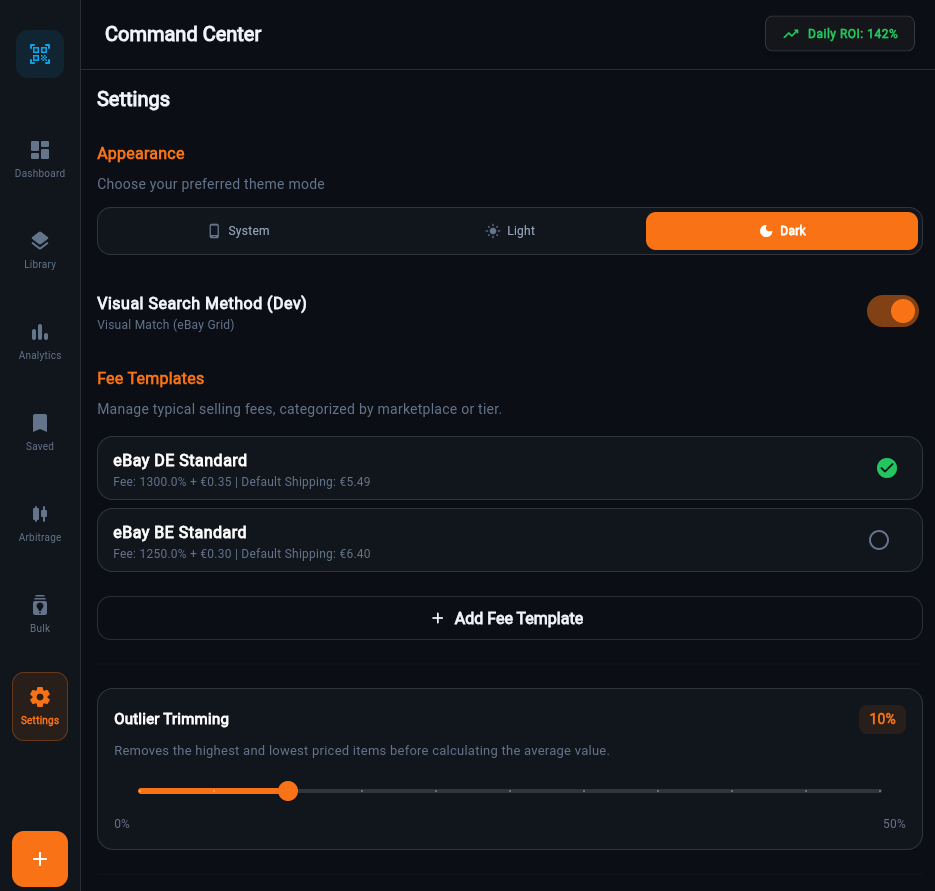Open the Bulk processing section
Viewport: 935px width, 891px height.
[x=40, y=613]
